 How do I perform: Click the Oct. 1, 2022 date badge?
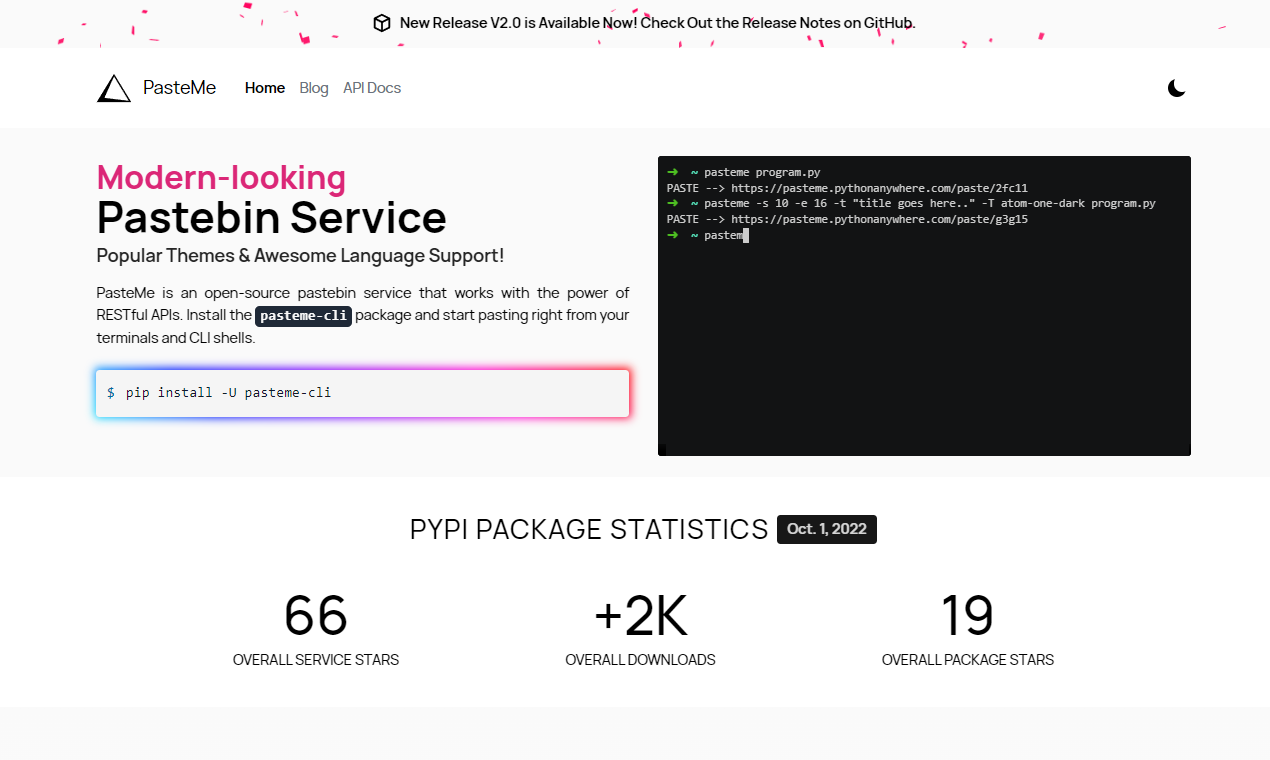(x=827, y=529)
